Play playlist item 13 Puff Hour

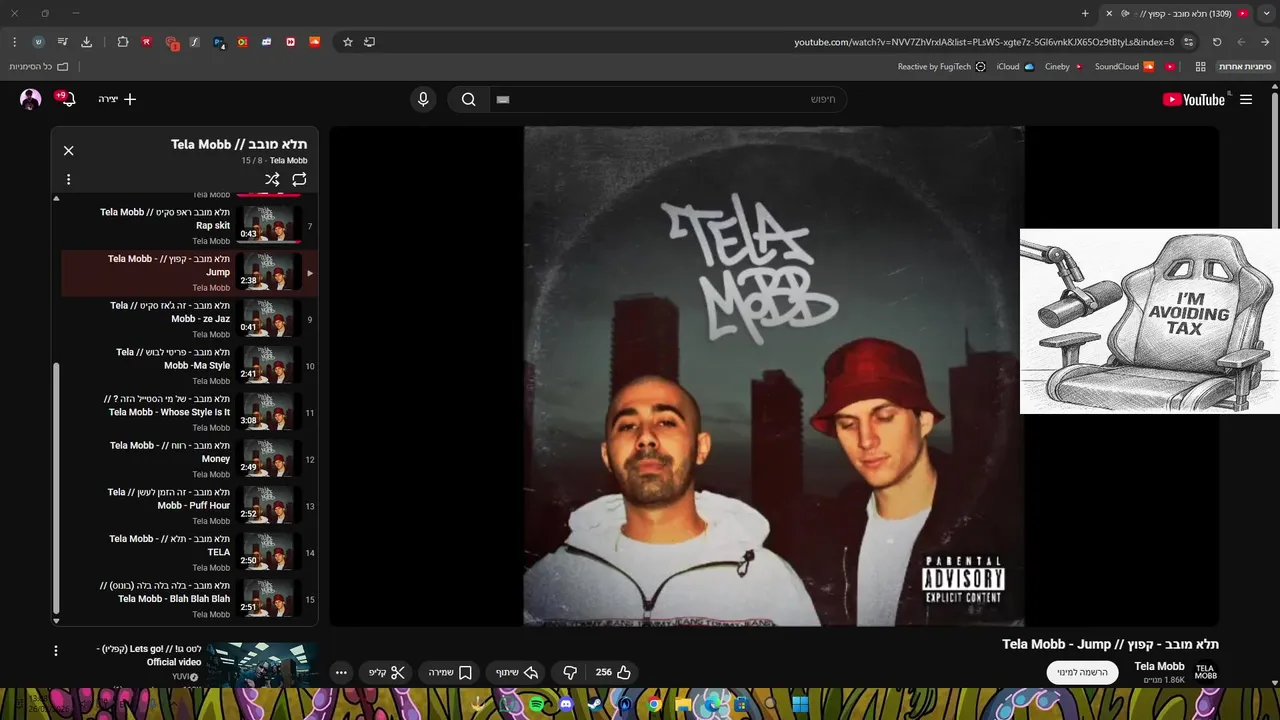[x=190, y=506]
